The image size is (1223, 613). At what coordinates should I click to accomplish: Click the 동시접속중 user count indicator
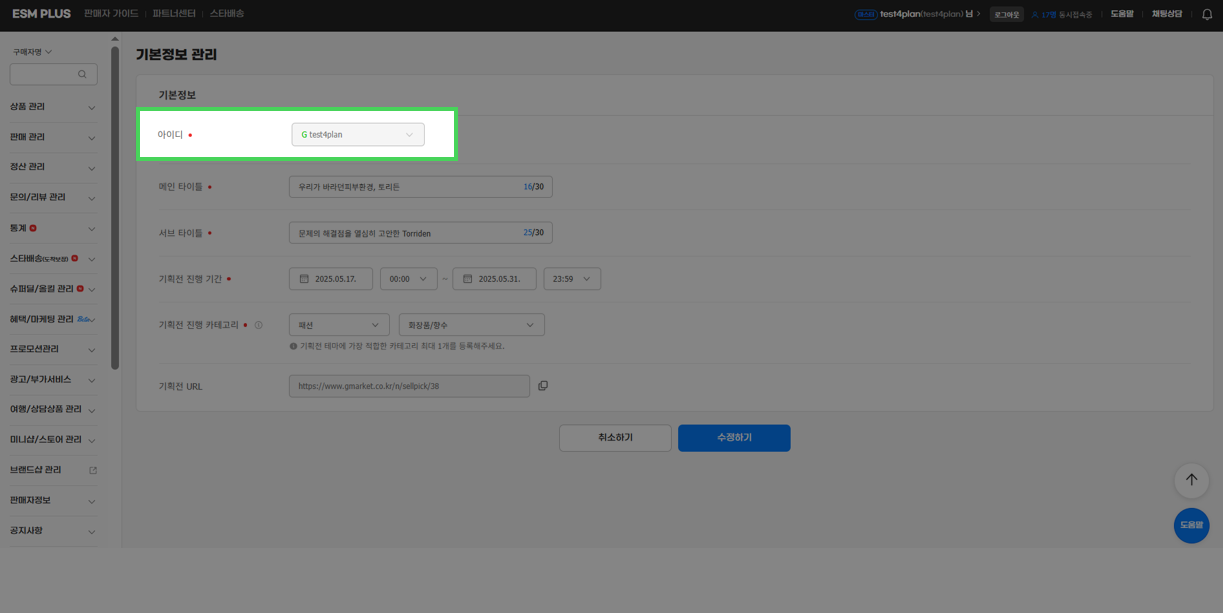1062,15
